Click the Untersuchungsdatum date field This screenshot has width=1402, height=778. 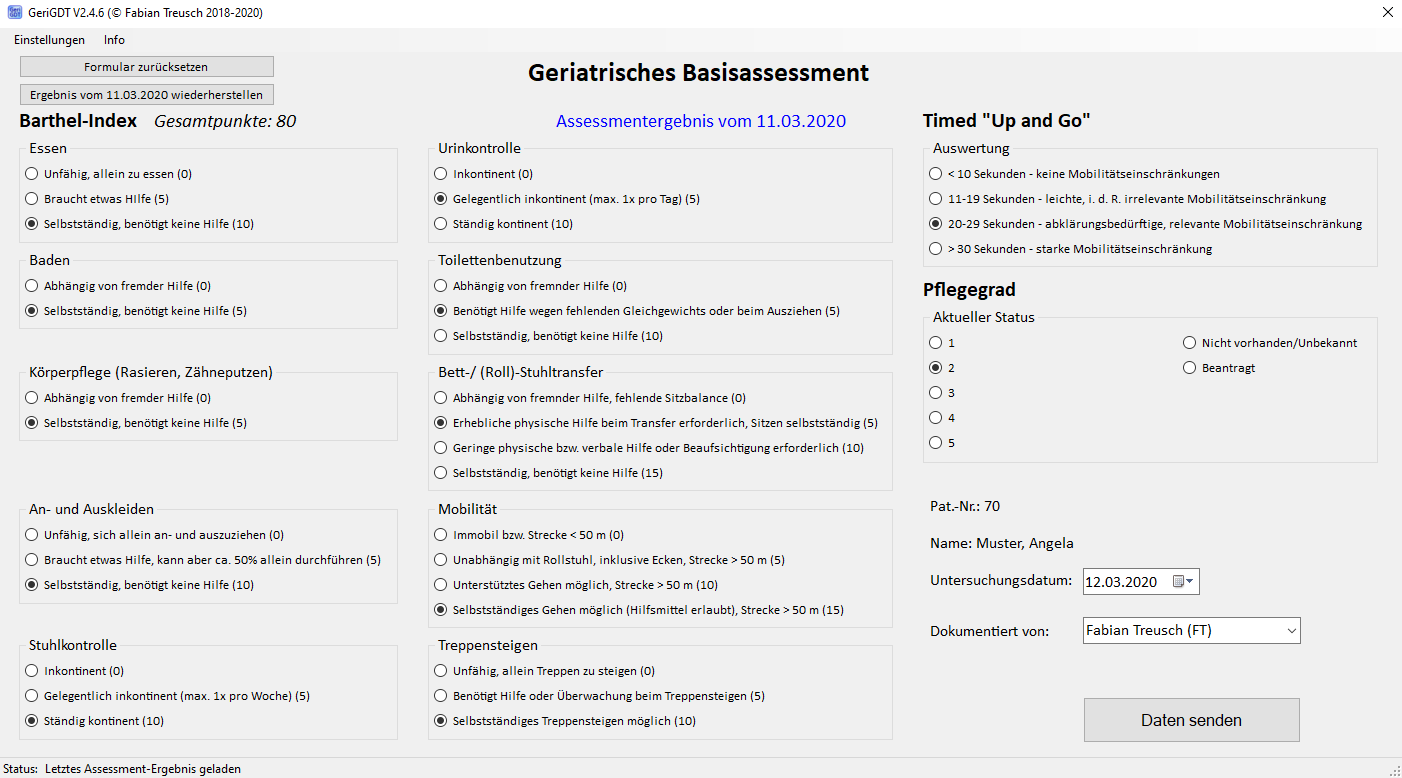(x=1125, y=582)
